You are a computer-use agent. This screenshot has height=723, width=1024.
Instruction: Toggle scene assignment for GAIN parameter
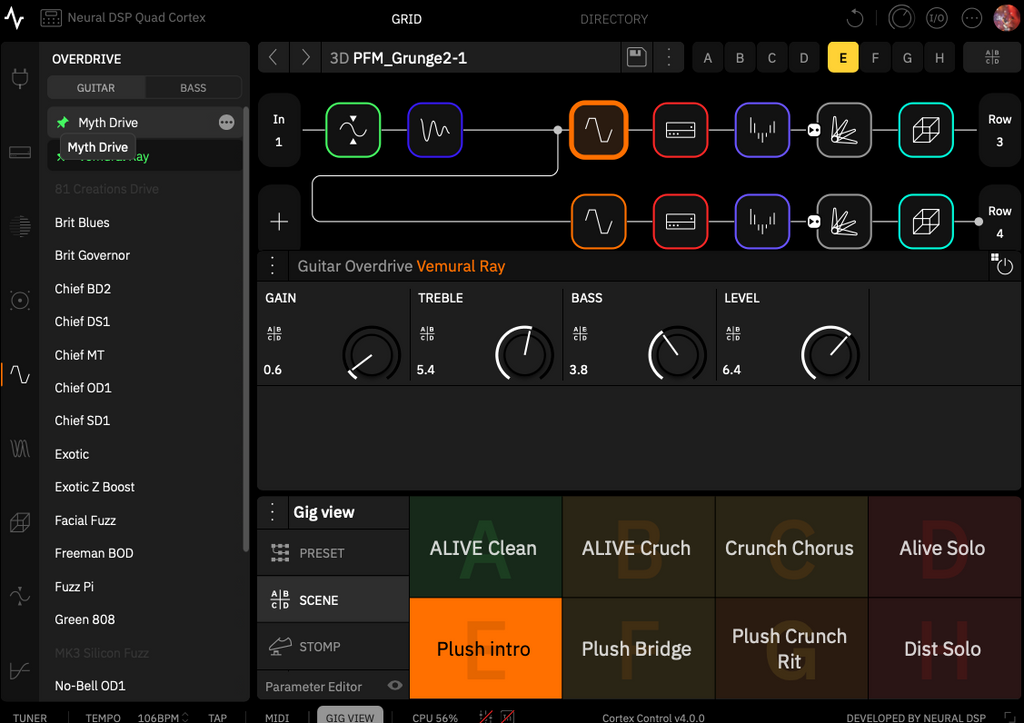[274, 334]
